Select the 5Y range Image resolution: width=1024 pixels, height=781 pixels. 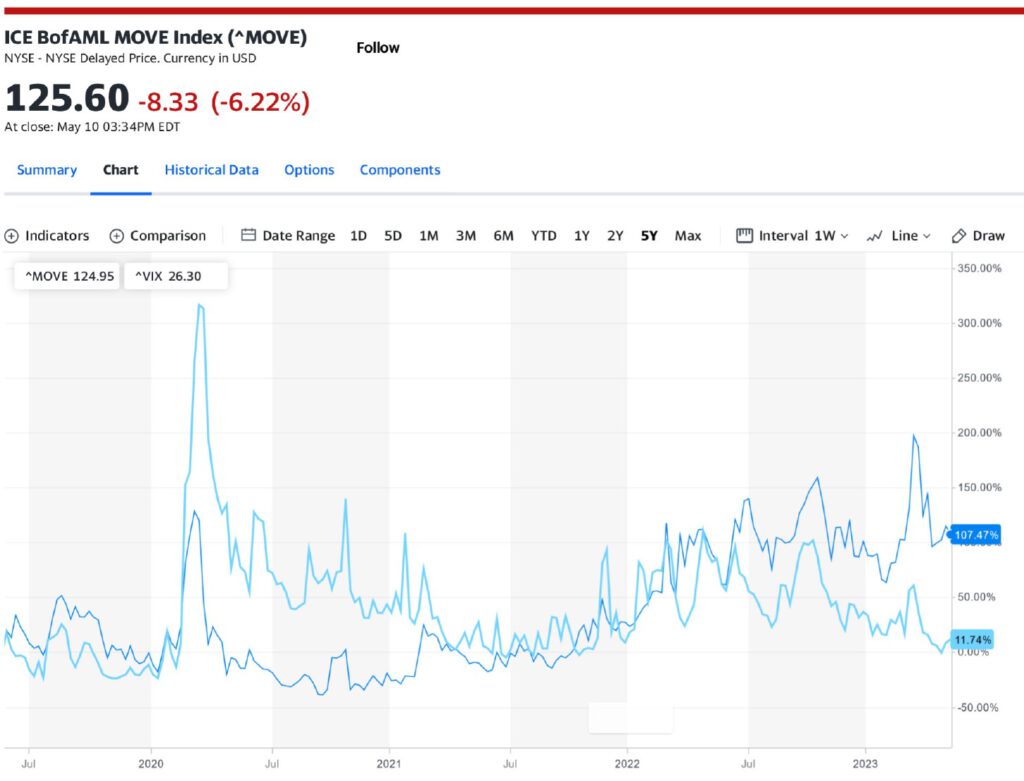pyautogui.click(x=649, y=236)
